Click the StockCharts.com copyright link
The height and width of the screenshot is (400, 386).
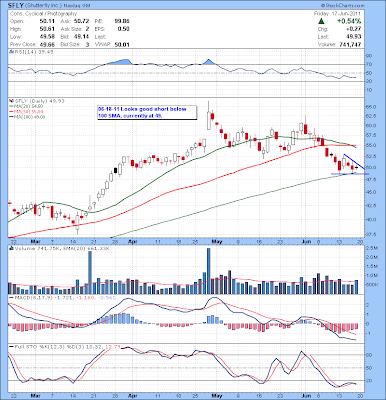[x=342, y=6]
